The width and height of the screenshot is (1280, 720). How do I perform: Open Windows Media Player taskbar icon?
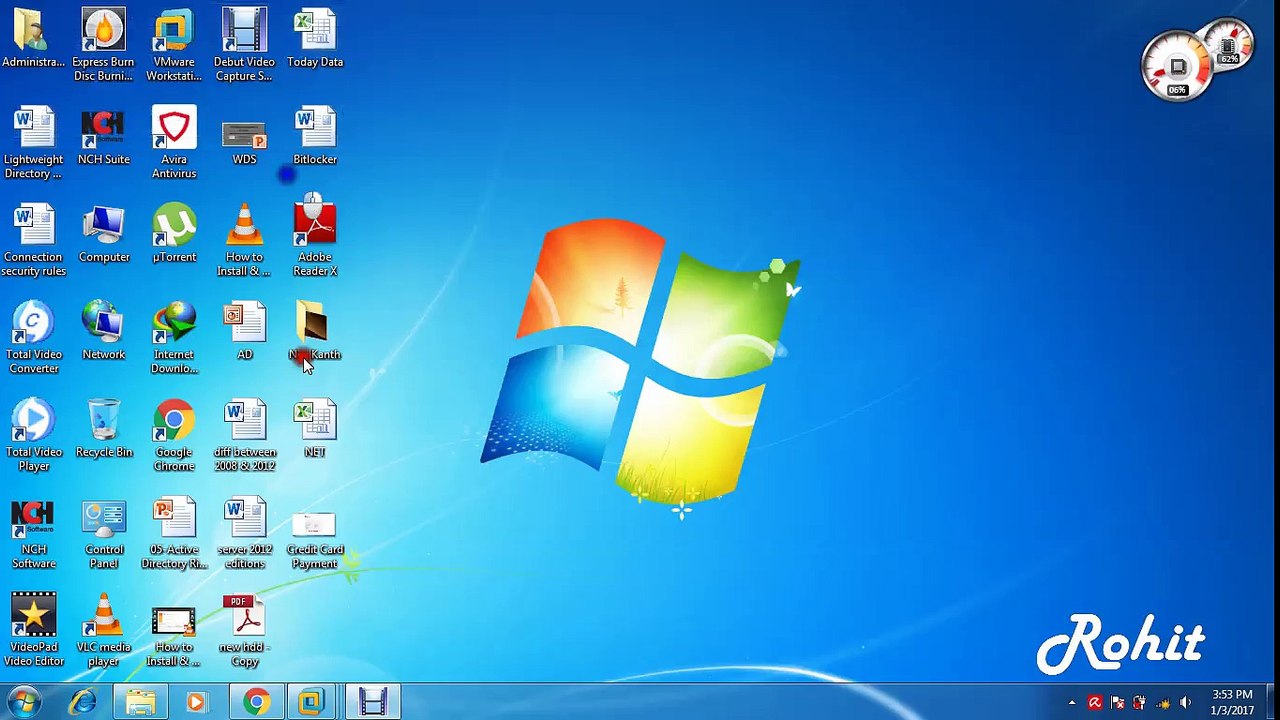(x=196, y=702)
